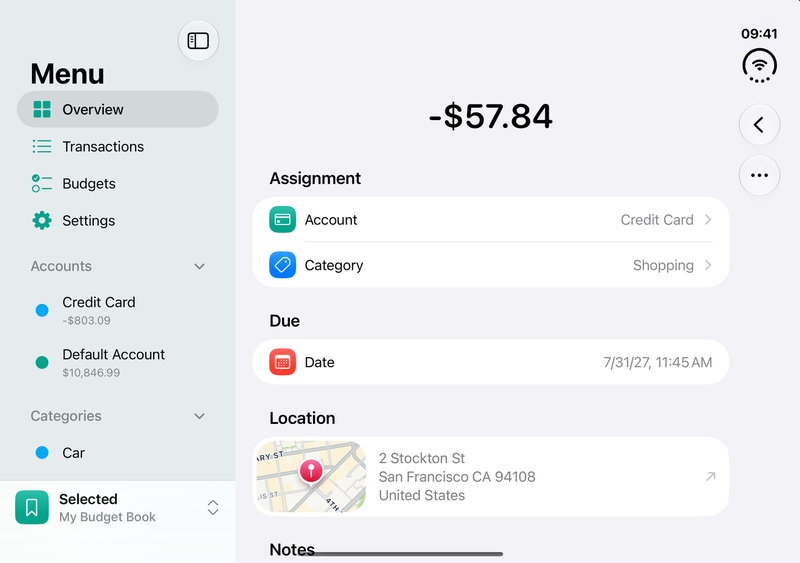
Task: Open the Category assignment row
Action: 490,265
